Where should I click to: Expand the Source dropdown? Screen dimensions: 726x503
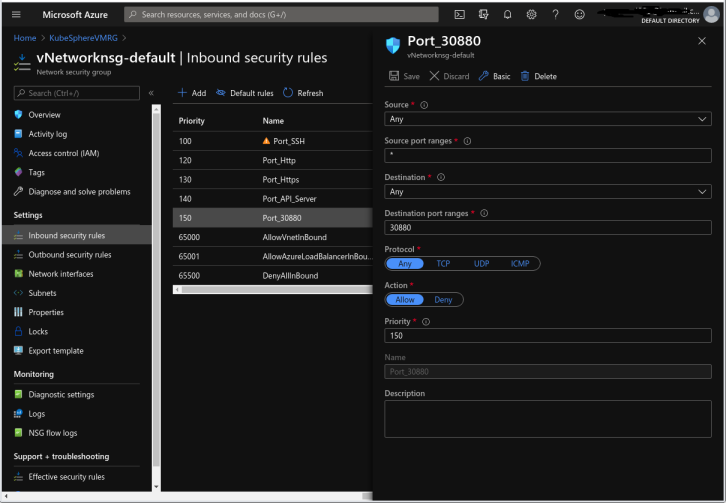pos(547,119)
